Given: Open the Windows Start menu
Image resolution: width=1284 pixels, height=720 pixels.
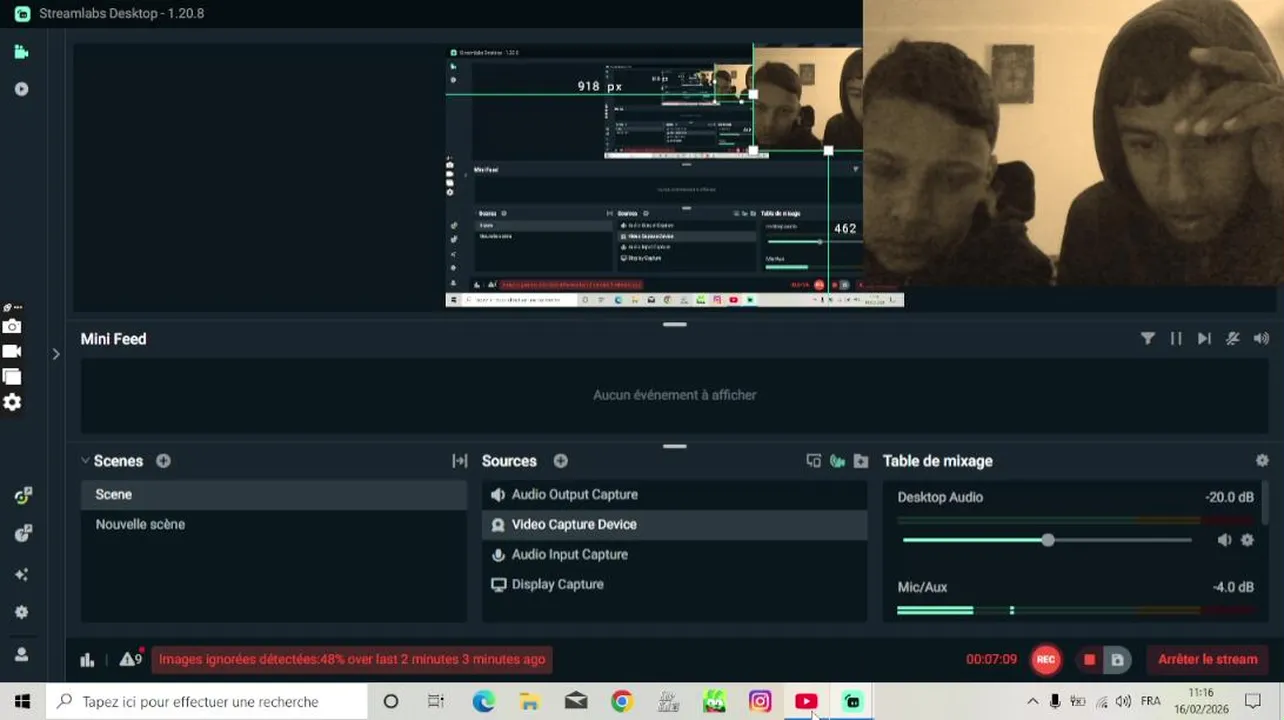Looking at the screenshot, I should 22,702.
